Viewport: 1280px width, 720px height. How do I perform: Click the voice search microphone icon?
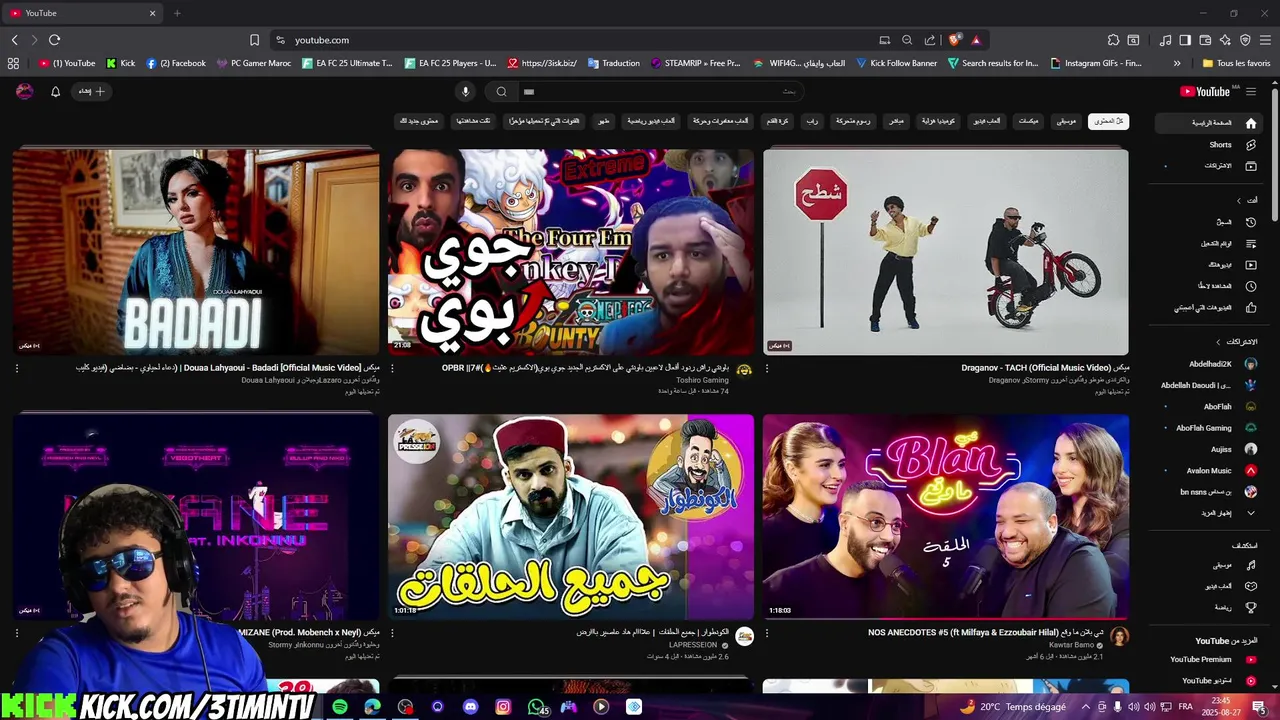coord(465,91)
